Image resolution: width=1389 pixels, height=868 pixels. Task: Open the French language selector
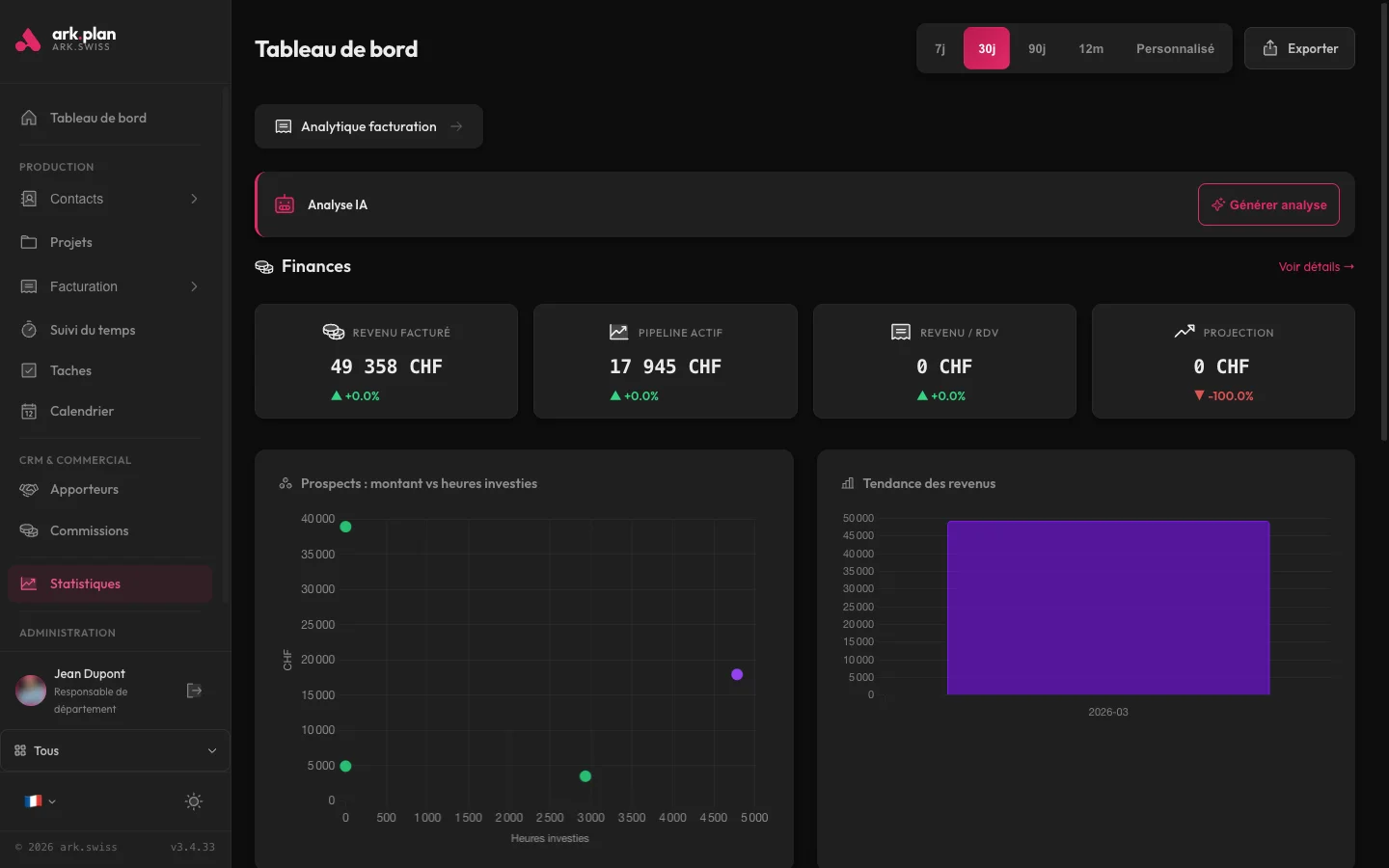(39, 801)
